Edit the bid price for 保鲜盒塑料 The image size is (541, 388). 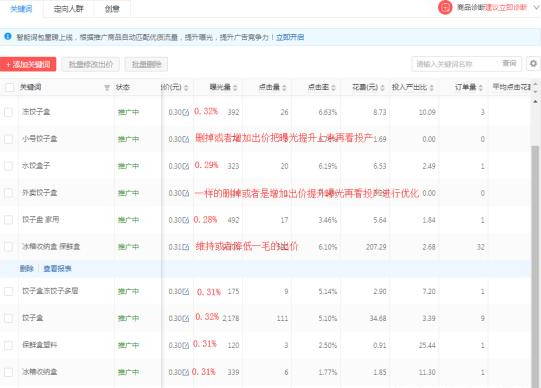(186, 345)
